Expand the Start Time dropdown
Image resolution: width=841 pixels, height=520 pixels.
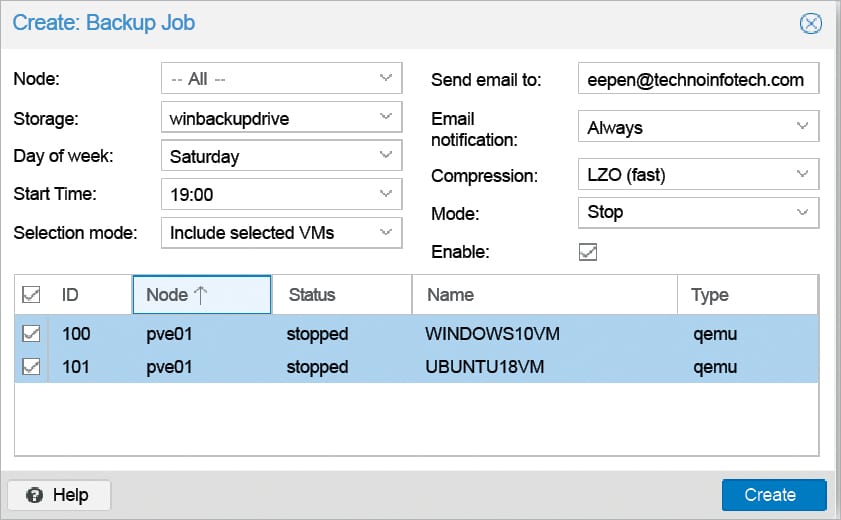(x=387, y=194)
